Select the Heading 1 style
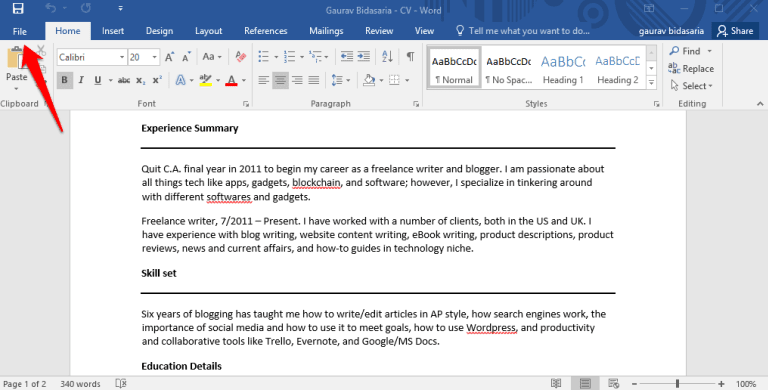Screen dimensions: 768x390 tap(563, 68)
